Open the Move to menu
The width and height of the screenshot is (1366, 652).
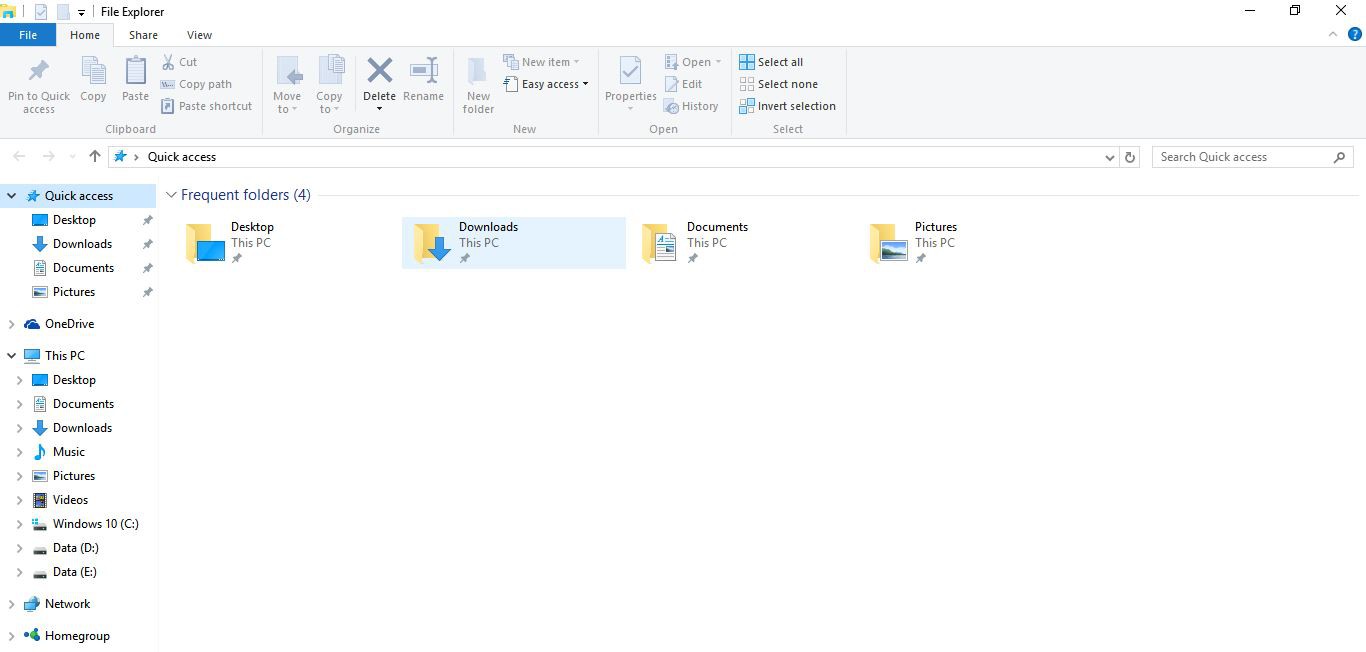tap(287, 85)
